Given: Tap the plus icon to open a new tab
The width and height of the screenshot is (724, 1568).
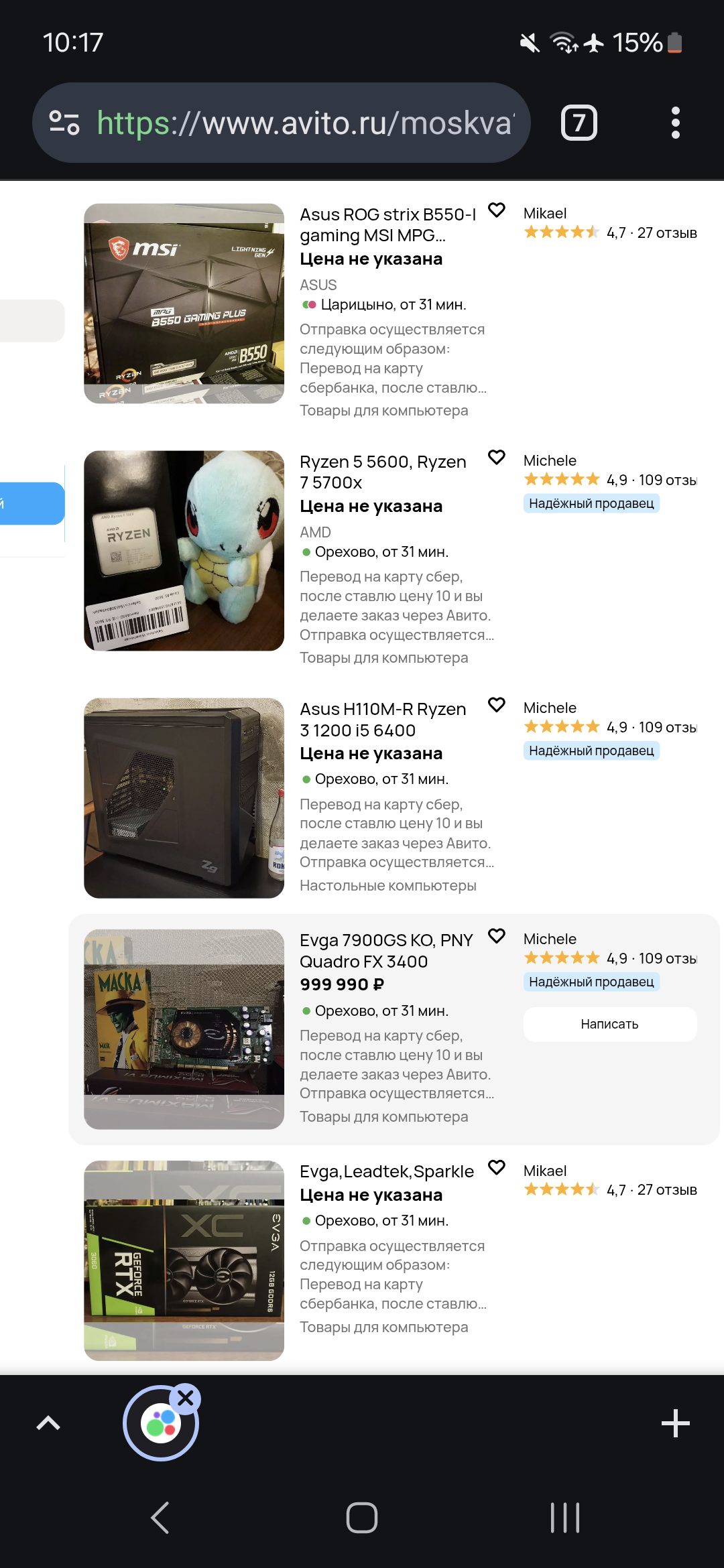Looking at the screenshot, I should pos(675,1423).
